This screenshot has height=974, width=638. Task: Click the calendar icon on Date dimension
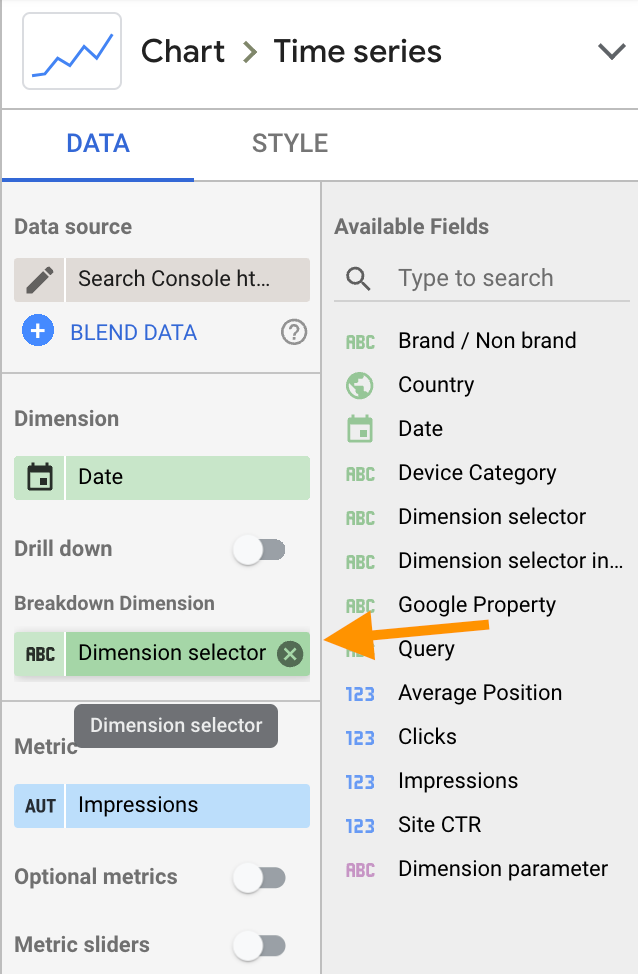pyautogui.click(x=39, y=477)
